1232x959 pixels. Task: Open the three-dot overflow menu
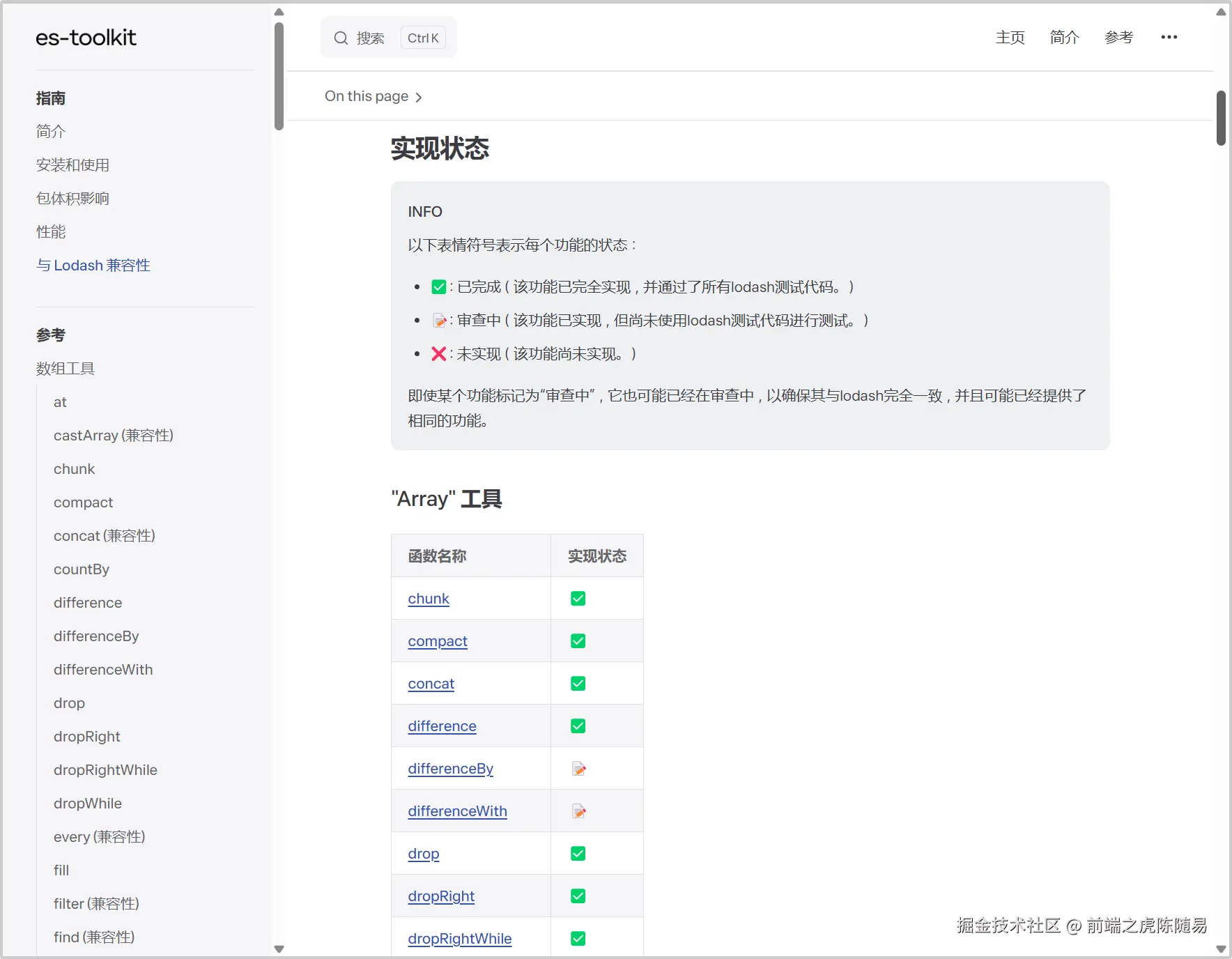1169,37
